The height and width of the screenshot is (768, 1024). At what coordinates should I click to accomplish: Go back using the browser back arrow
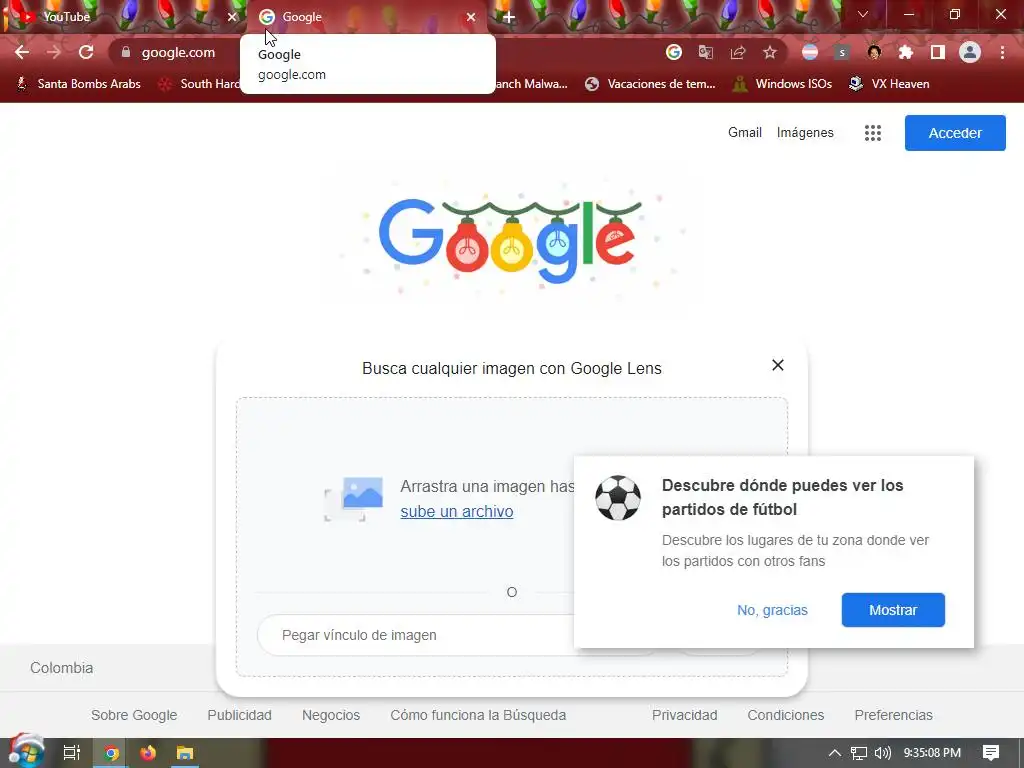pyautogui.click(x=22, y=52)
